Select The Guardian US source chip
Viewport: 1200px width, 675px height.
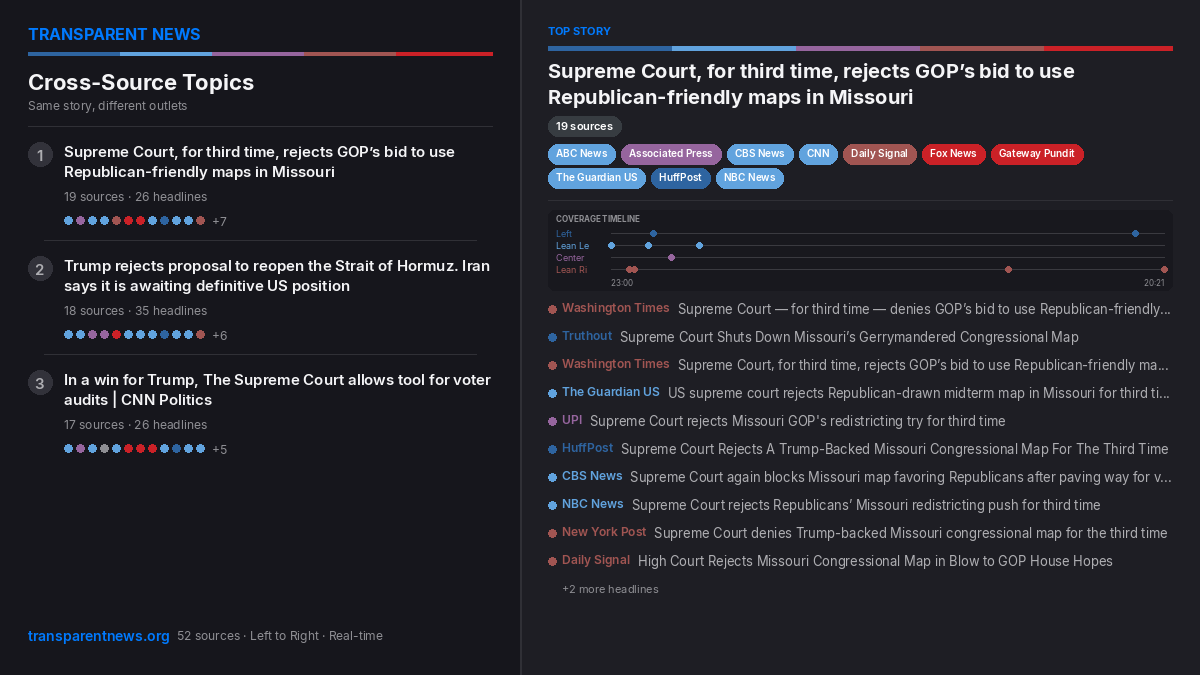tap(596, 178)
